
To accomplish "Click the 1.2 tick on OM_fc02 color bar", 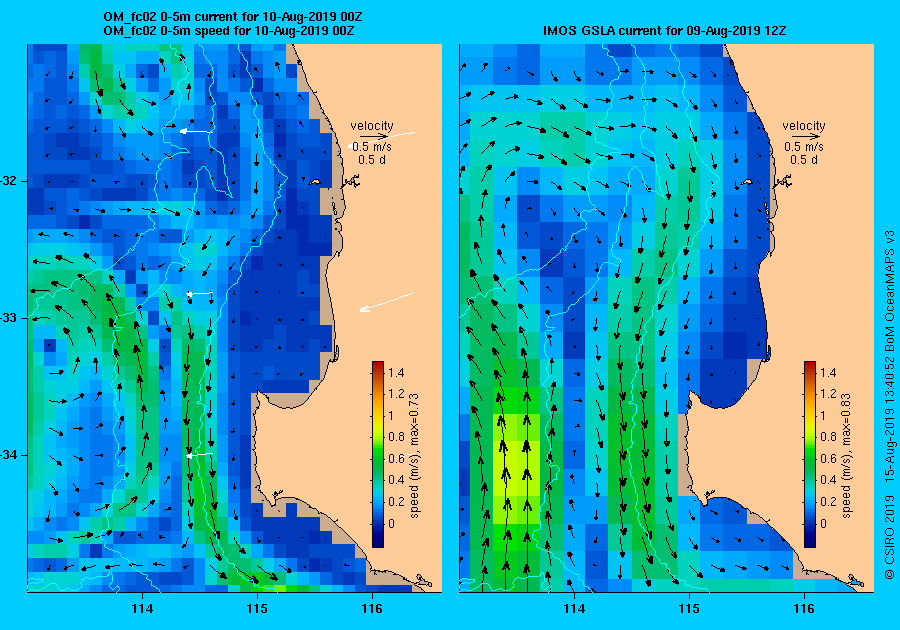I will point(396,394).
